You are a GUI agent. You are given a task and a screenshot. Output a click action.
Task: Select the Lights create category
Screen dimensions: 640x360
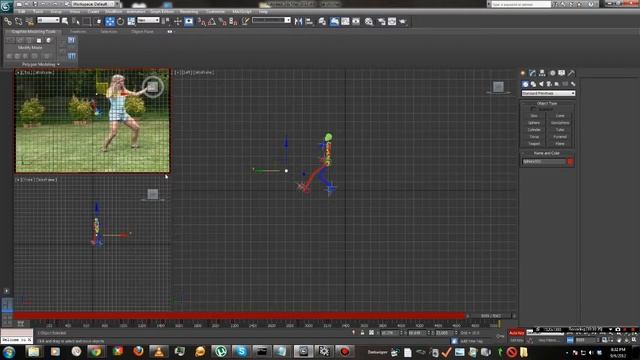pos(541,84)
